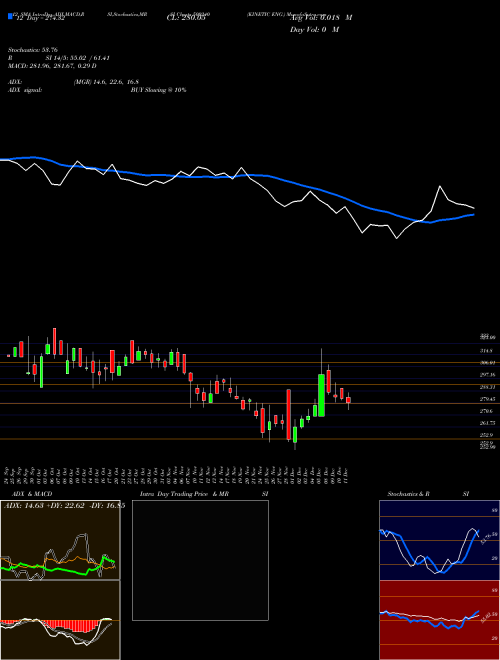Screen dimensions: 500x660
Task: Click the "MACD: 281.96, 281.67, 0.29 D" line
Action: pos(52,66)
